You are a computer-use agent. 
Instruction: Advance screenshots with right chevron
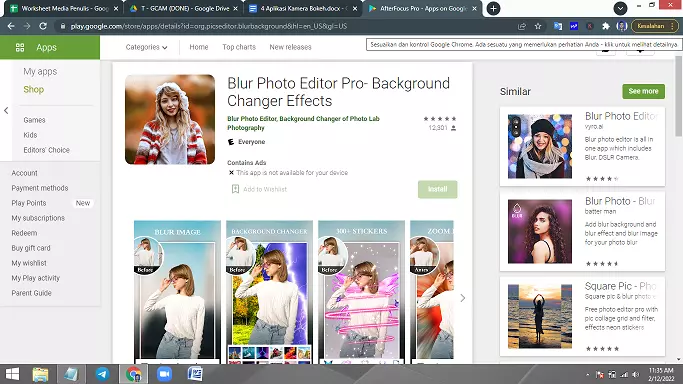tap(463, 298)
